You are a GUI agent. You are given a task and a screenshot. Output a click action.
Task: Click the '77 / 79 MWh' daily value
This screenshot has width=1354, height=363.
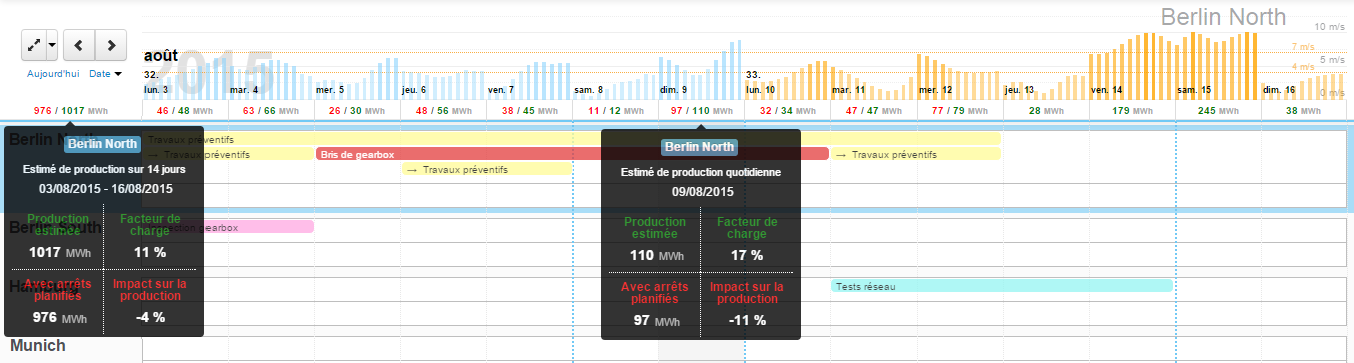click(x=960, y=111)
